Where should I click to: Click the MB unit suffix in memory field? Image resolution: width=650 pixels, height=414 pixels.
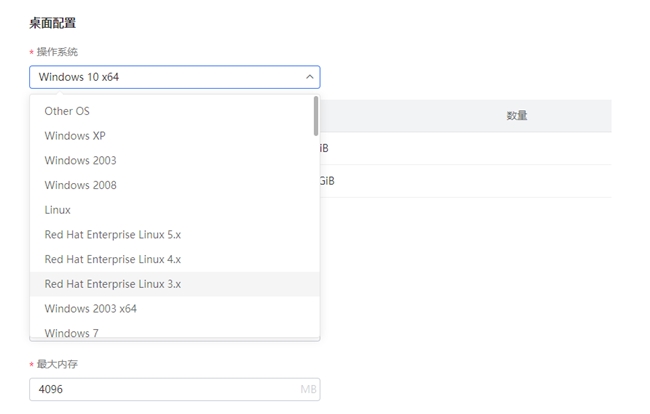click(308, 389)
